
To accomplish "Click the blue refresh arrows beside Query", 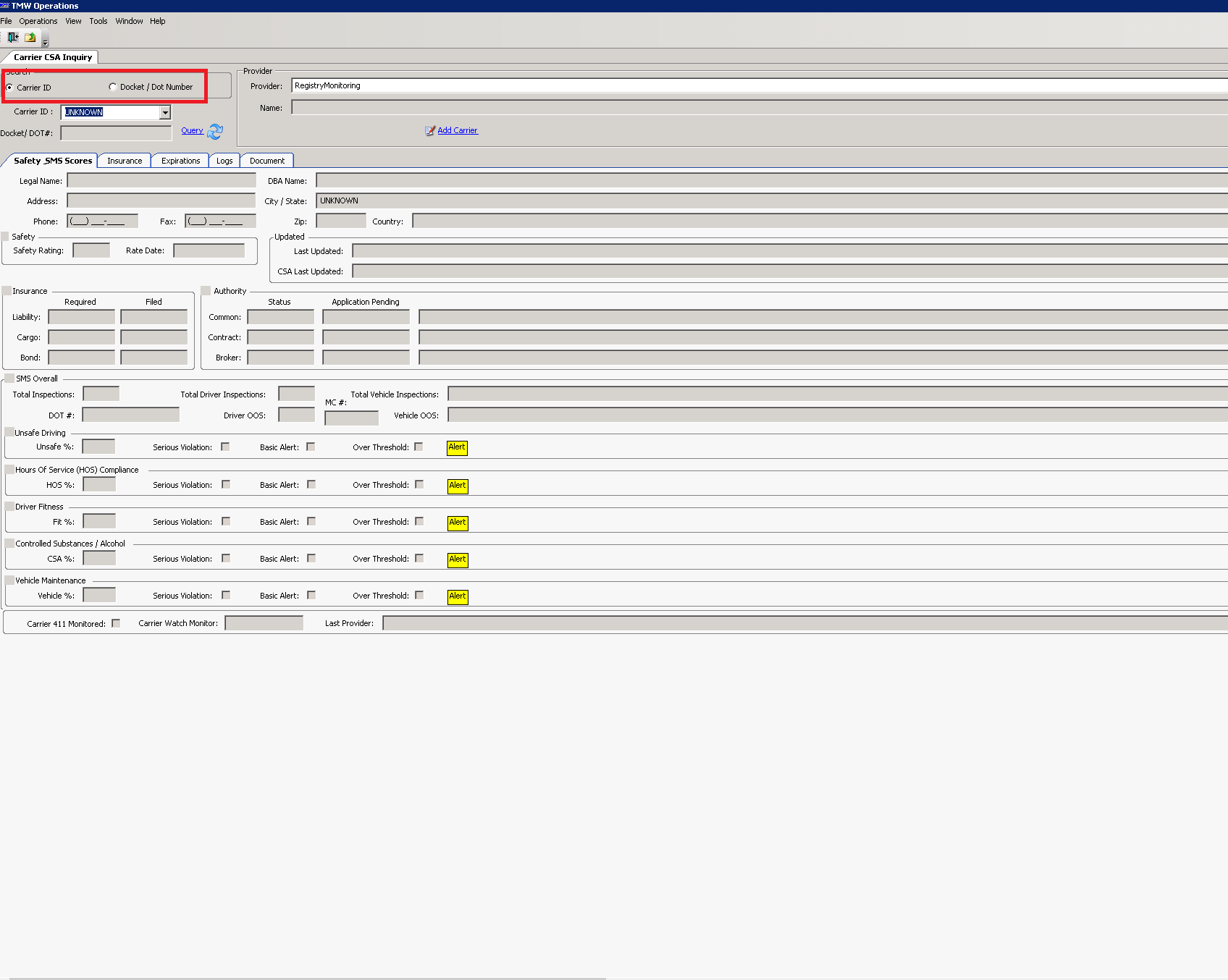I will point(215,132).
